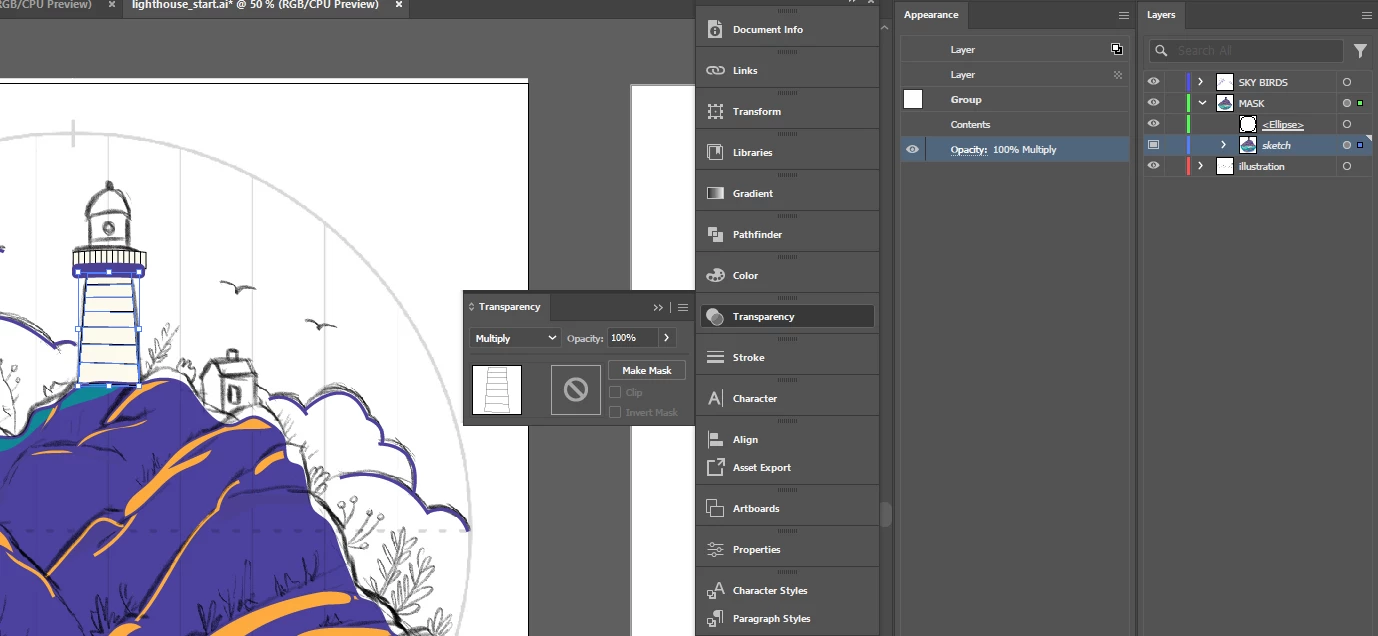
Task: Open the Multiply blending mode dropdown
Action: pos(515,338)
